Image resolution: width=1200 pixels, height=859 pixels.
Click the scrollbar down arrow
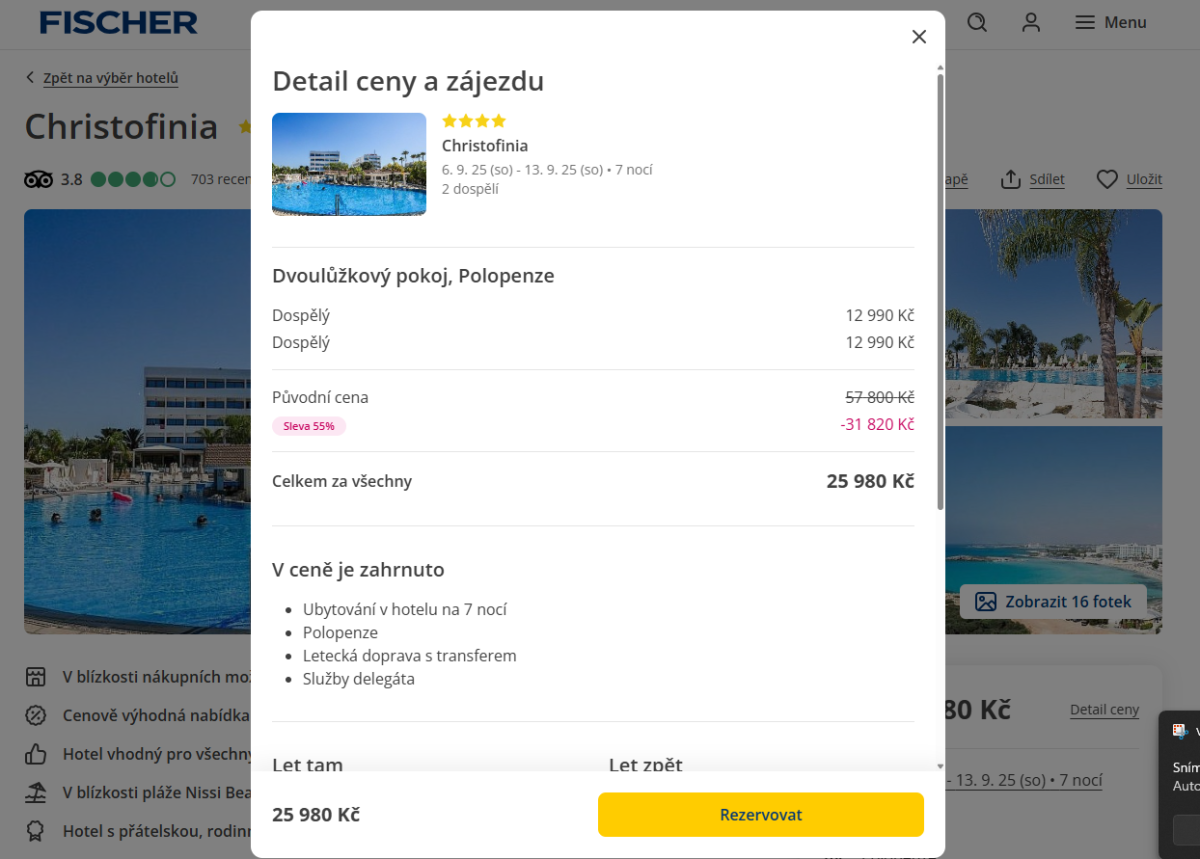940,766
